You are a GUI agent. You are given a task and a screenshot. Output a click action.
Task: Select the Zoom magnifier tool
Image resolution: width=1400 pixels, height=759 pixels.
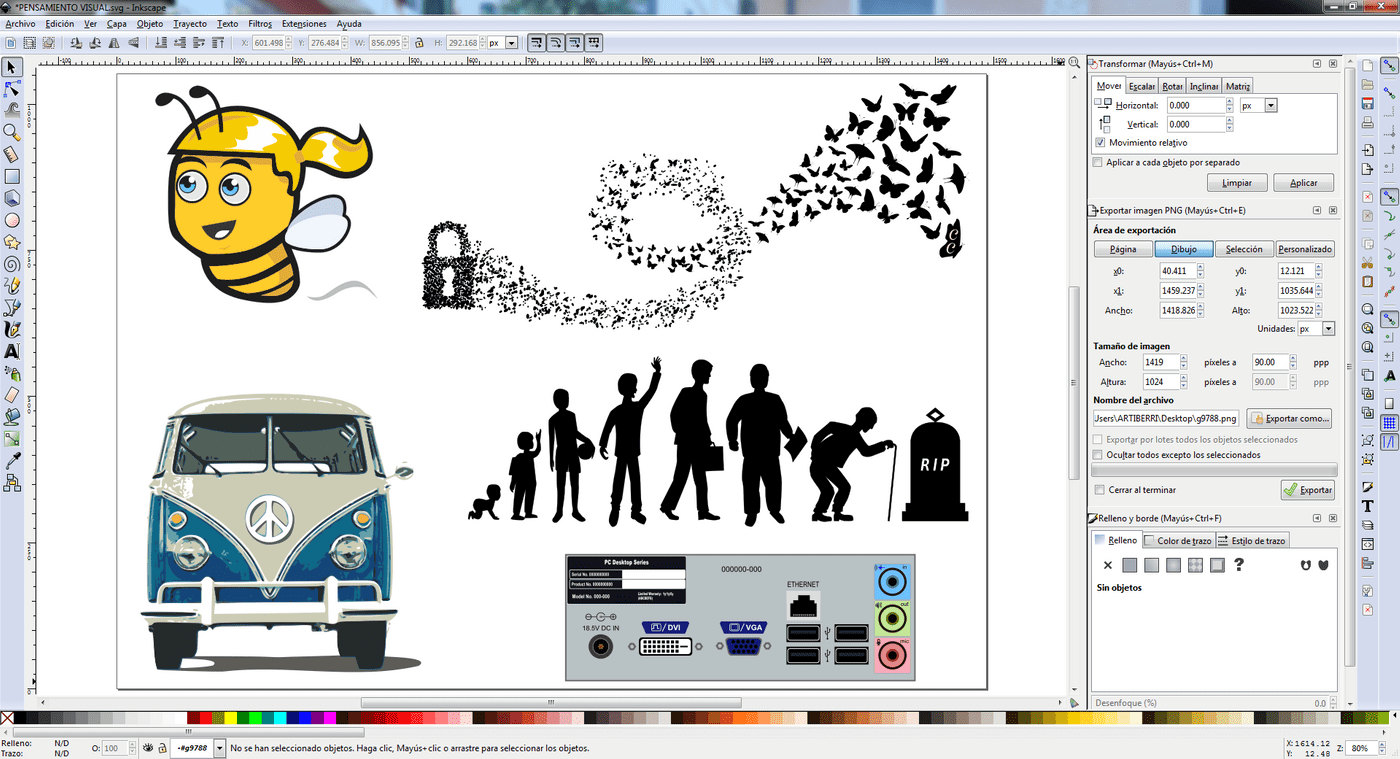click(12, 132)
